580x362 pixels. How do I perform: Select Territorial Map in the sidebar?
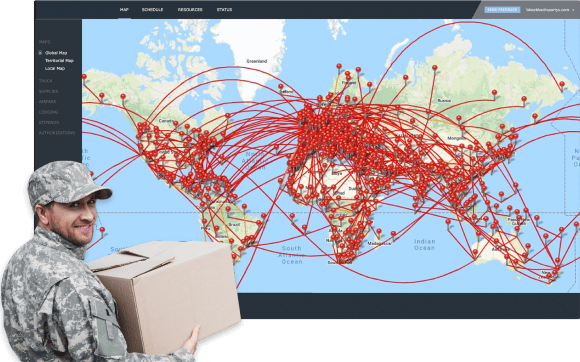pos(59,61)
